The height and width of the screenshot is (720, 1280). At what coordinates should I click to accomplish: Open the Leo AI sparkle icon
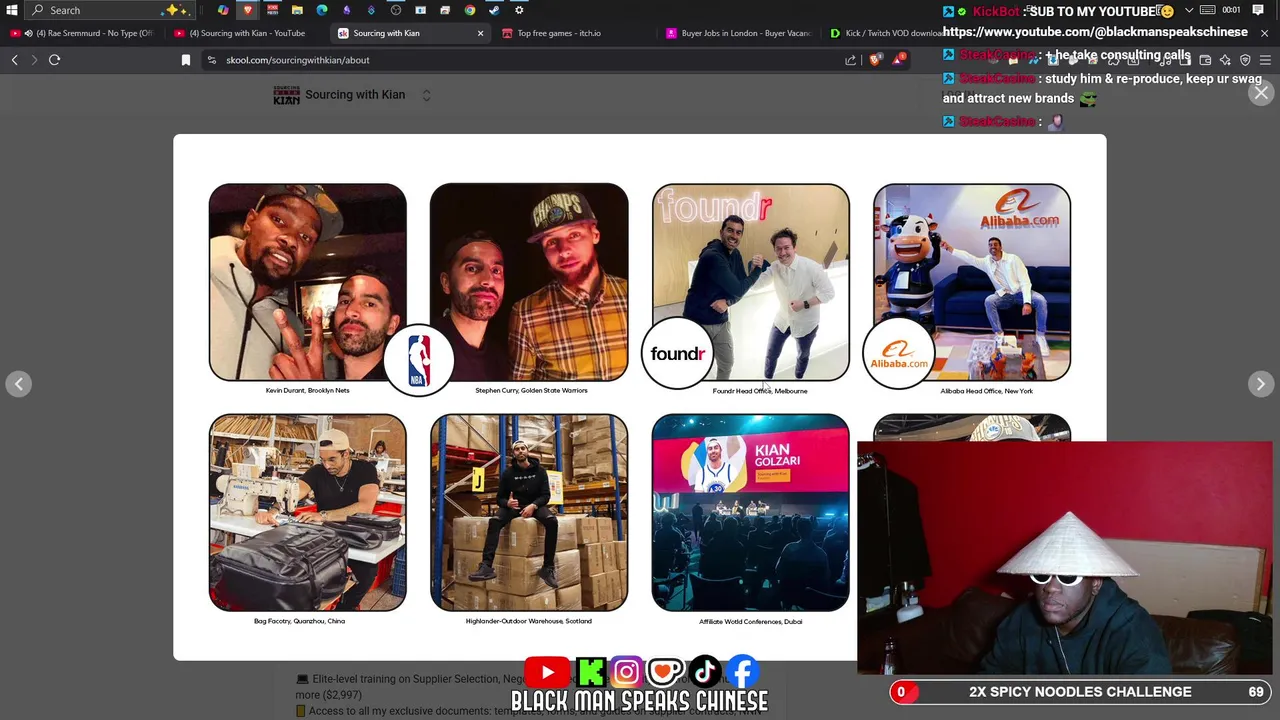(x=1225, y=60)
